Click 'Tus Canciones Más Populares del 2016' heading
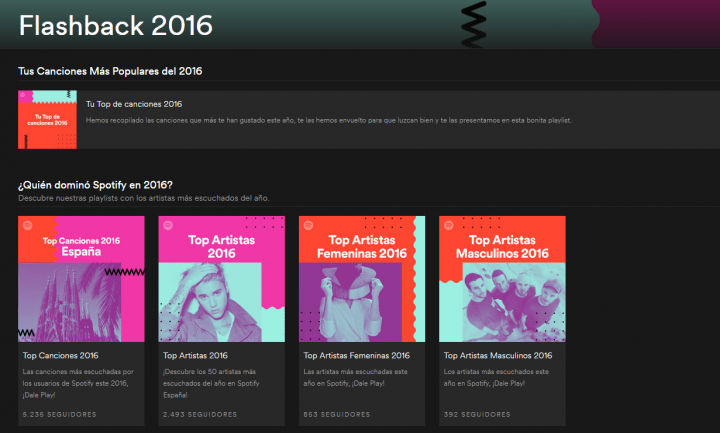 click(110, 71)
